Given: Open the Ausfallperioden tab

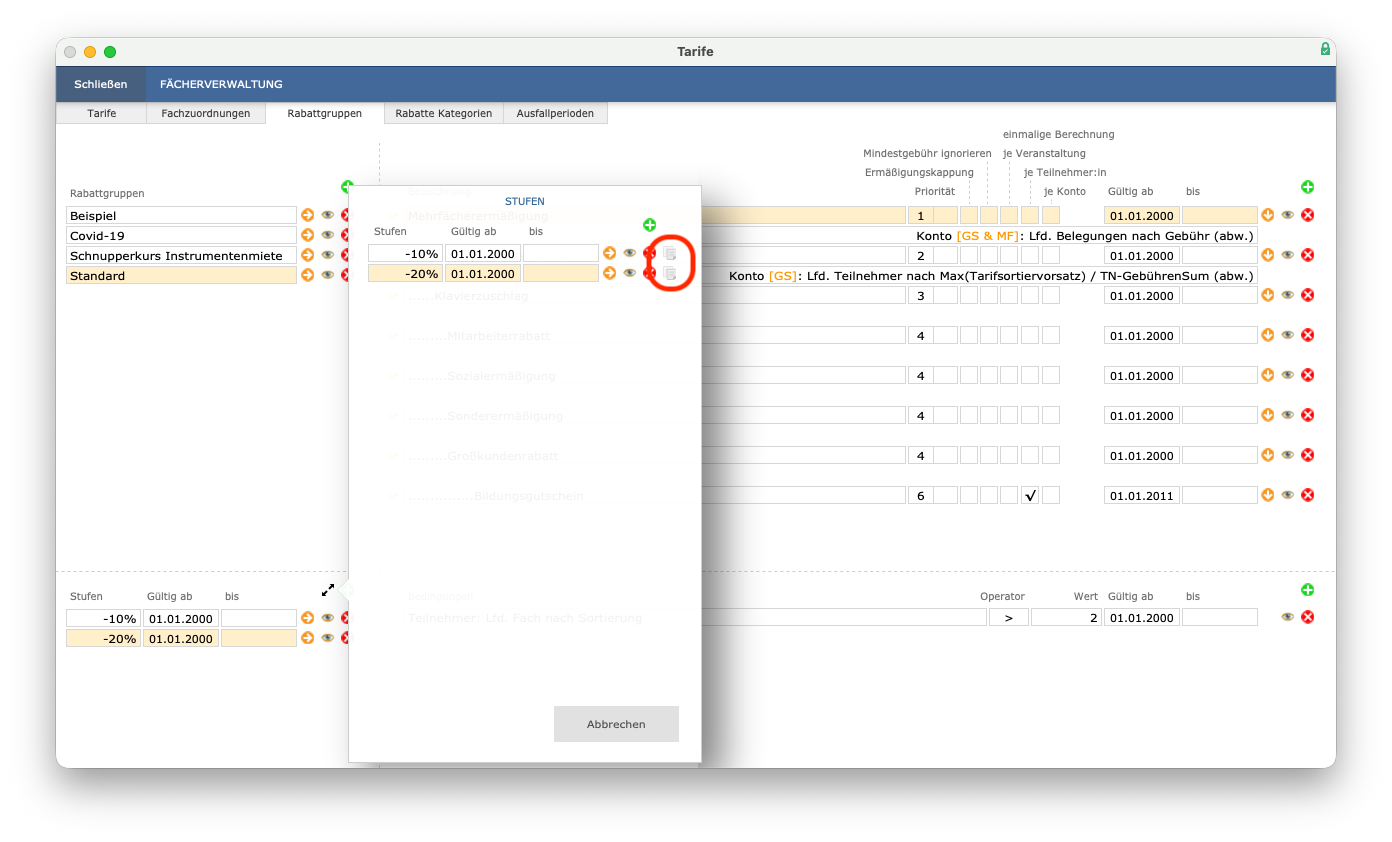Looking at the screenshot, I should [555, 113].
